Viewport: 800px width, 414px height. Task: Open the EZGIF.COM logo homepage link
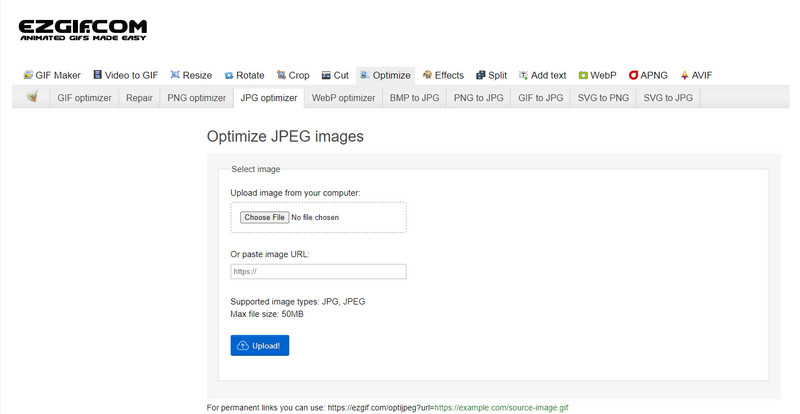[83, 30]
